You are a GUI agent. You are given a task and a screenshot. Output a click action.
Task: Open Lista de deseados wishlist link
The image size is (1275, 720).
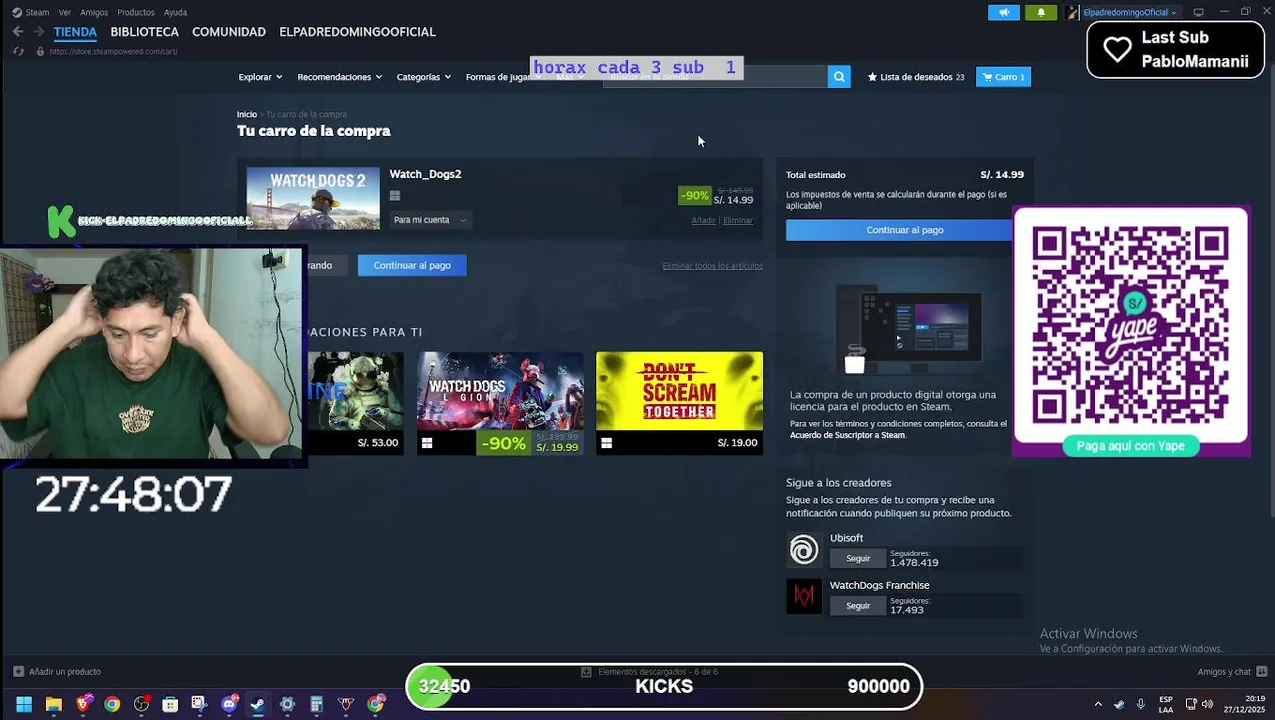click(916, 77)
